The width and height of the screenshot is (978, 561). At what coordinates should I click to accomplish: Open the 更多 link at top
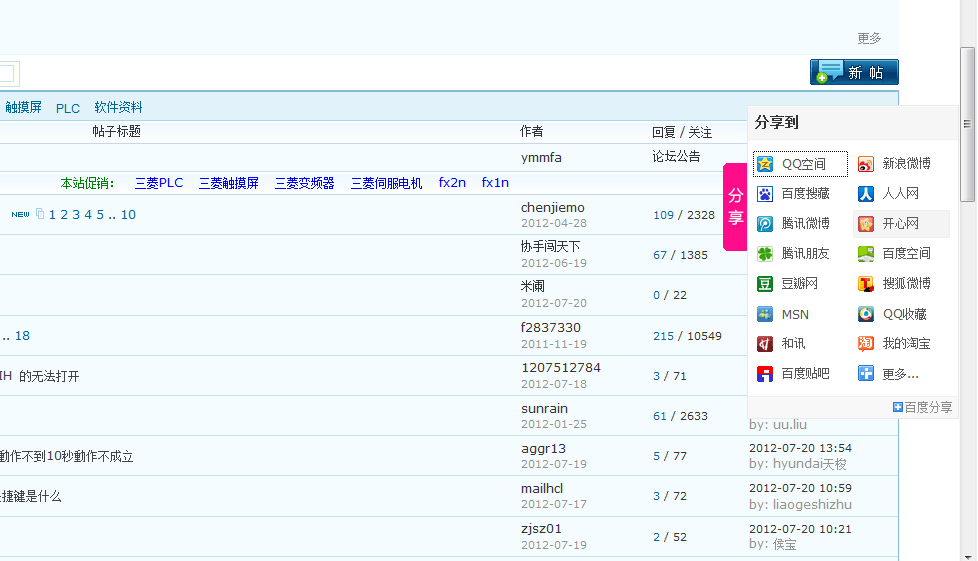869,39
